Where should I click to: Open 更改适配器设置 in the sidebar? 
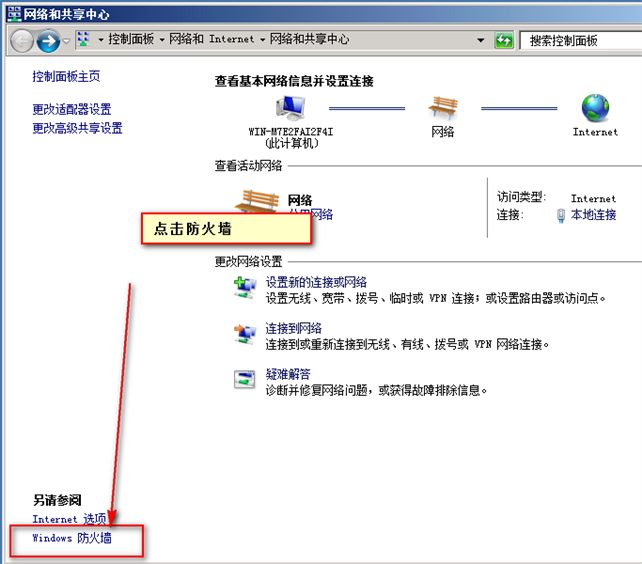(x=72, y=109)
